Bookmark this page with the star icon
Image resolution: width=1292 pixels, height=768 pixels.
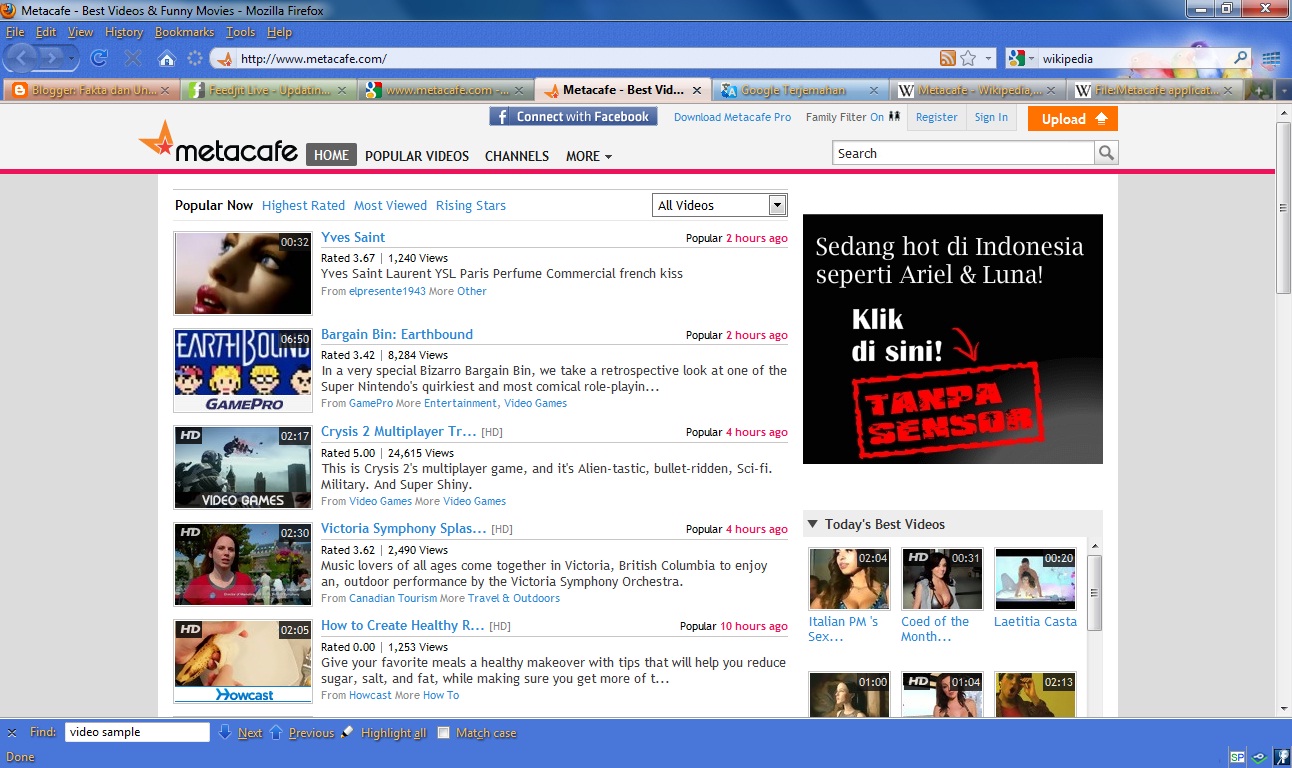[968, 59]
